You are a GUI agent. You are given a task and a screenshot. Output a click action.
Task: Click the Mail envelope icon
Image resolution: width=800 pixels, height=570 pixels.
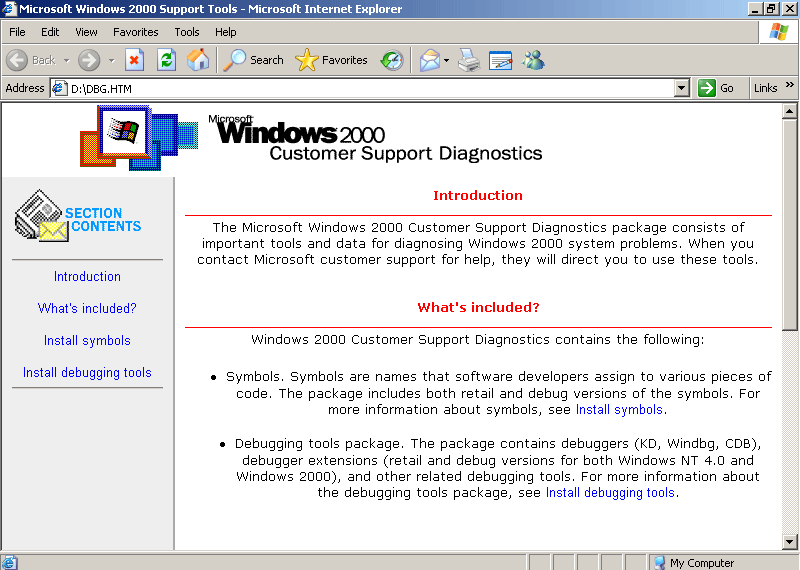[430, 60]
